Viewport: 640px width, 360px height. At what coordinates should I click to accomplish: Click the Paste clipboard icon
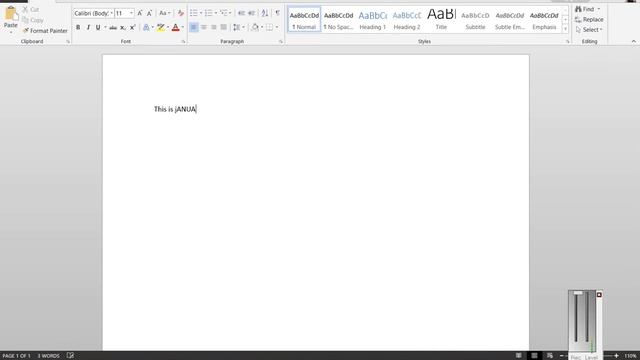(11, 14)
